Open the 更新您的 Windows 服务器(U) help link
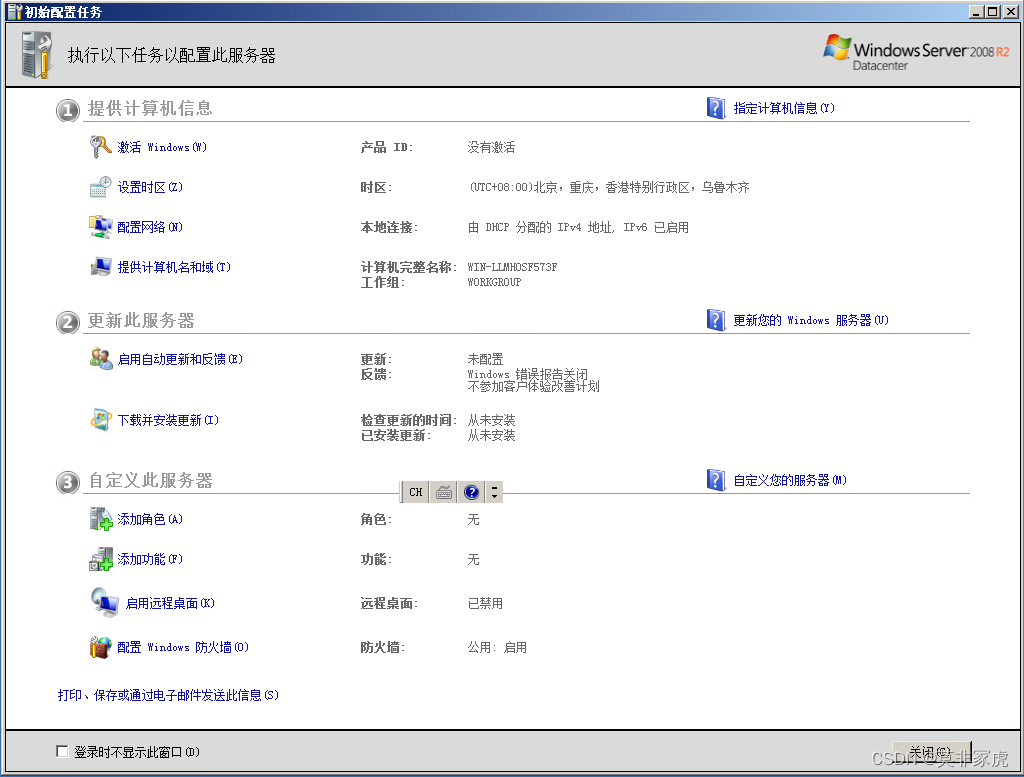 coord(810,321)
